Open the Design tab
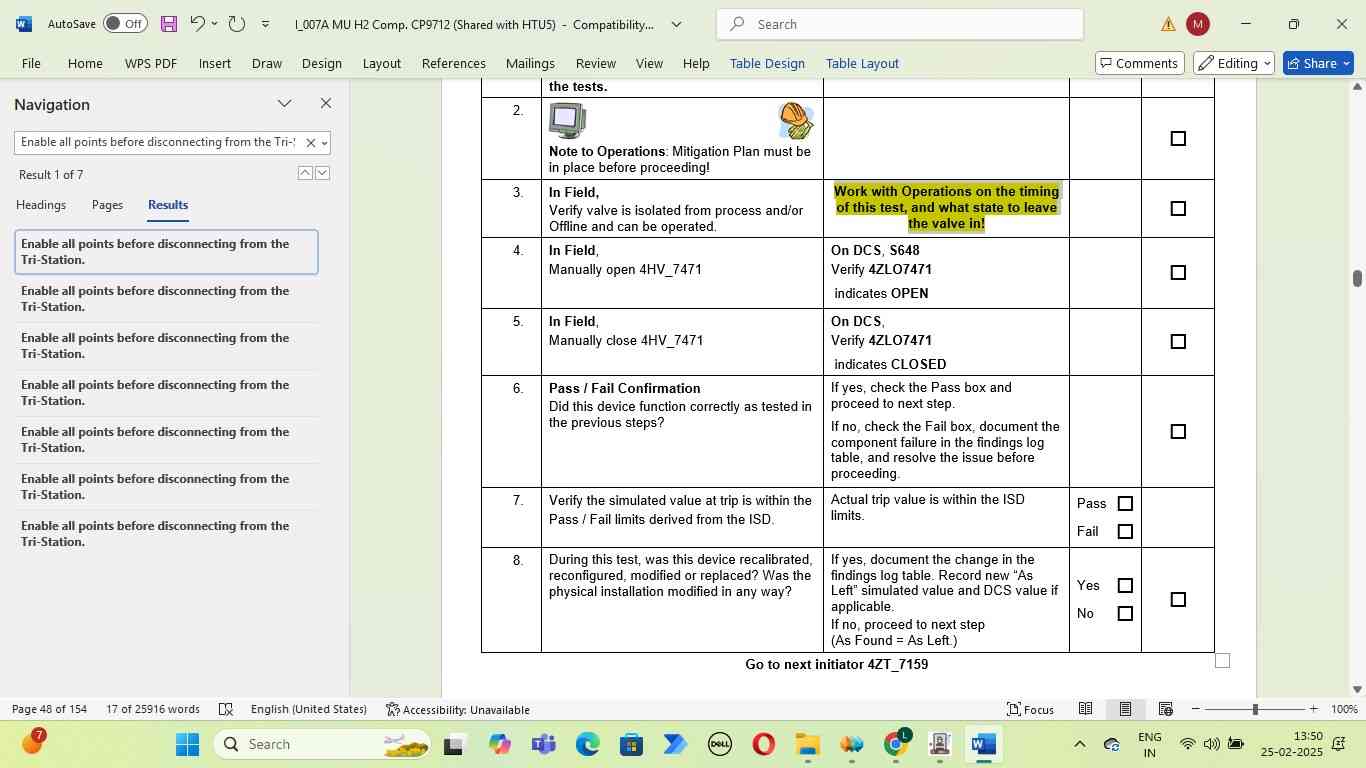The height and width of the screenshot is (768, 1366). pyautogui.click(x=322, y=63)
